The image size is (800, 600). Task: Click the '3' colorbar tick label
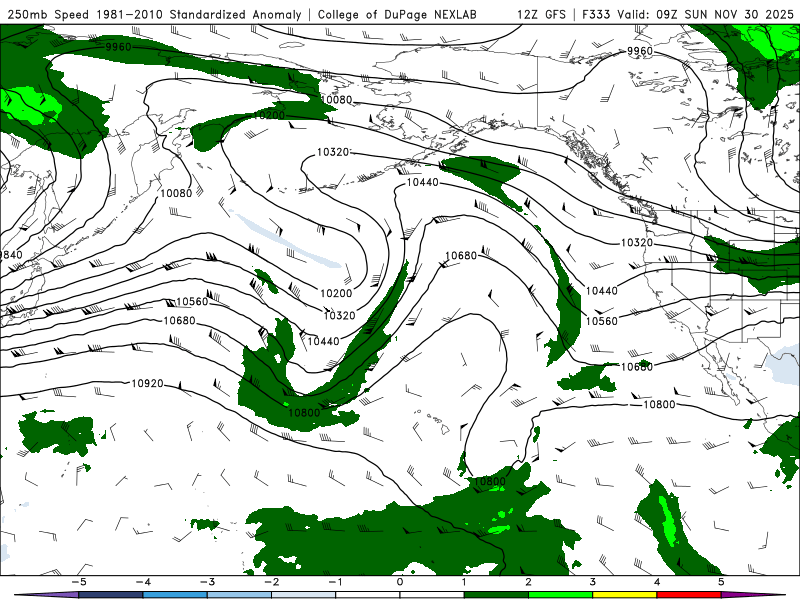click(593, 582)
